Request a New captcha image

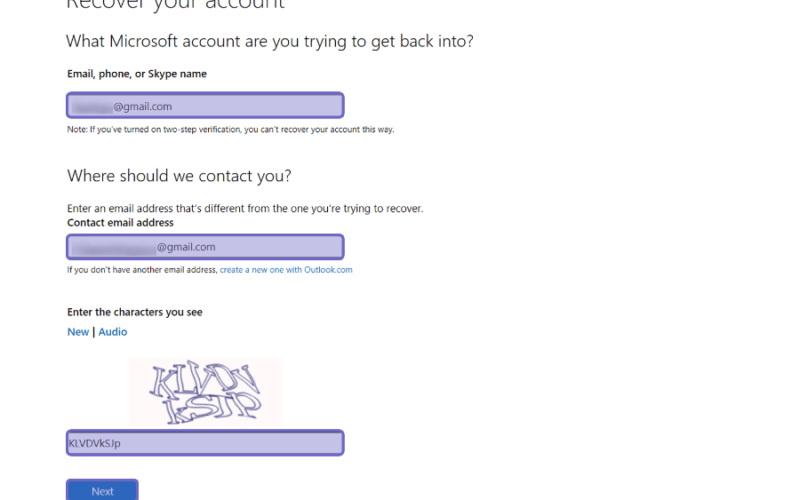(78, 332)
